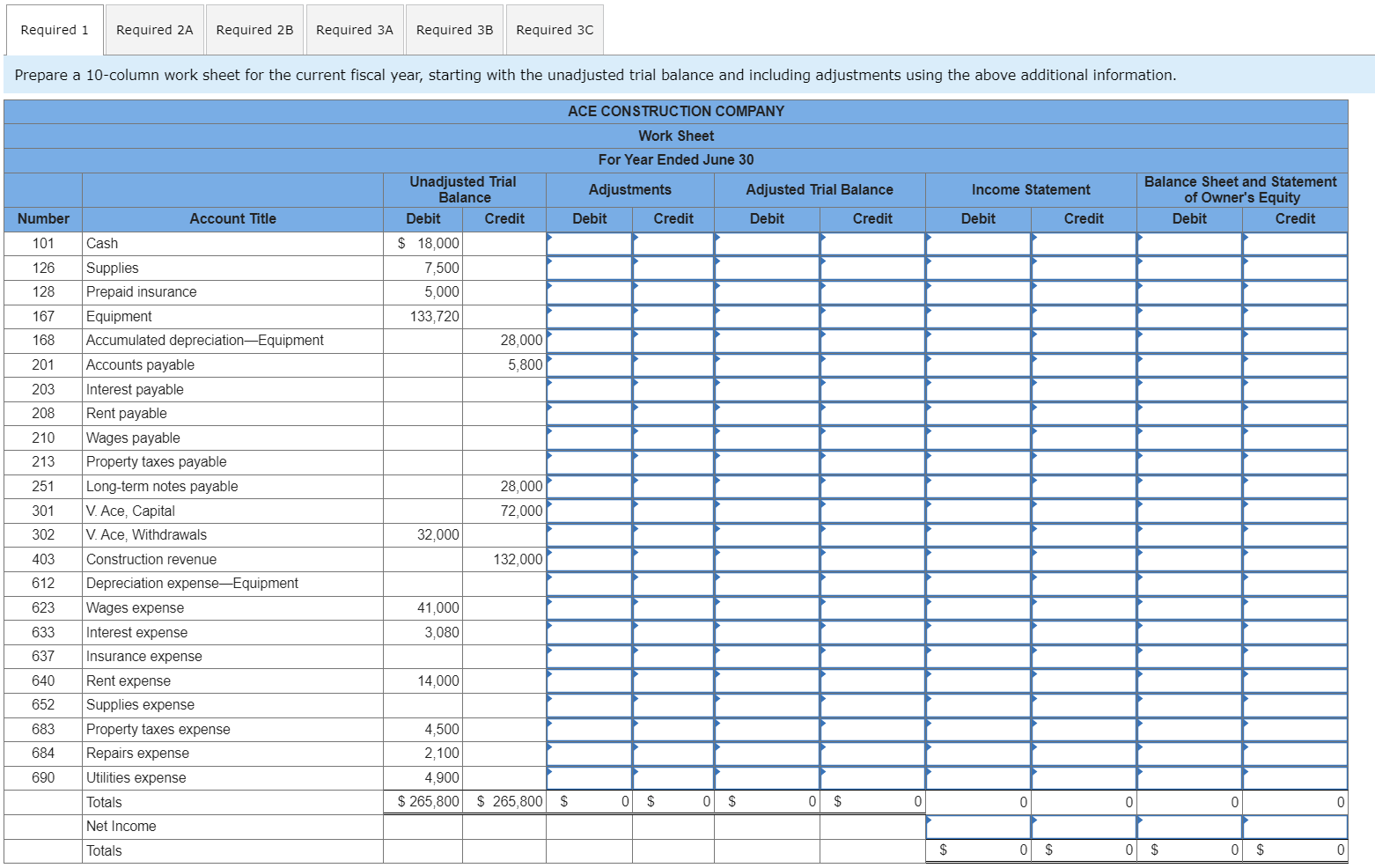1375x868 pixels.
Task: Click Wages payable Adjustments Credit cell
Action: tap(673, 438)
